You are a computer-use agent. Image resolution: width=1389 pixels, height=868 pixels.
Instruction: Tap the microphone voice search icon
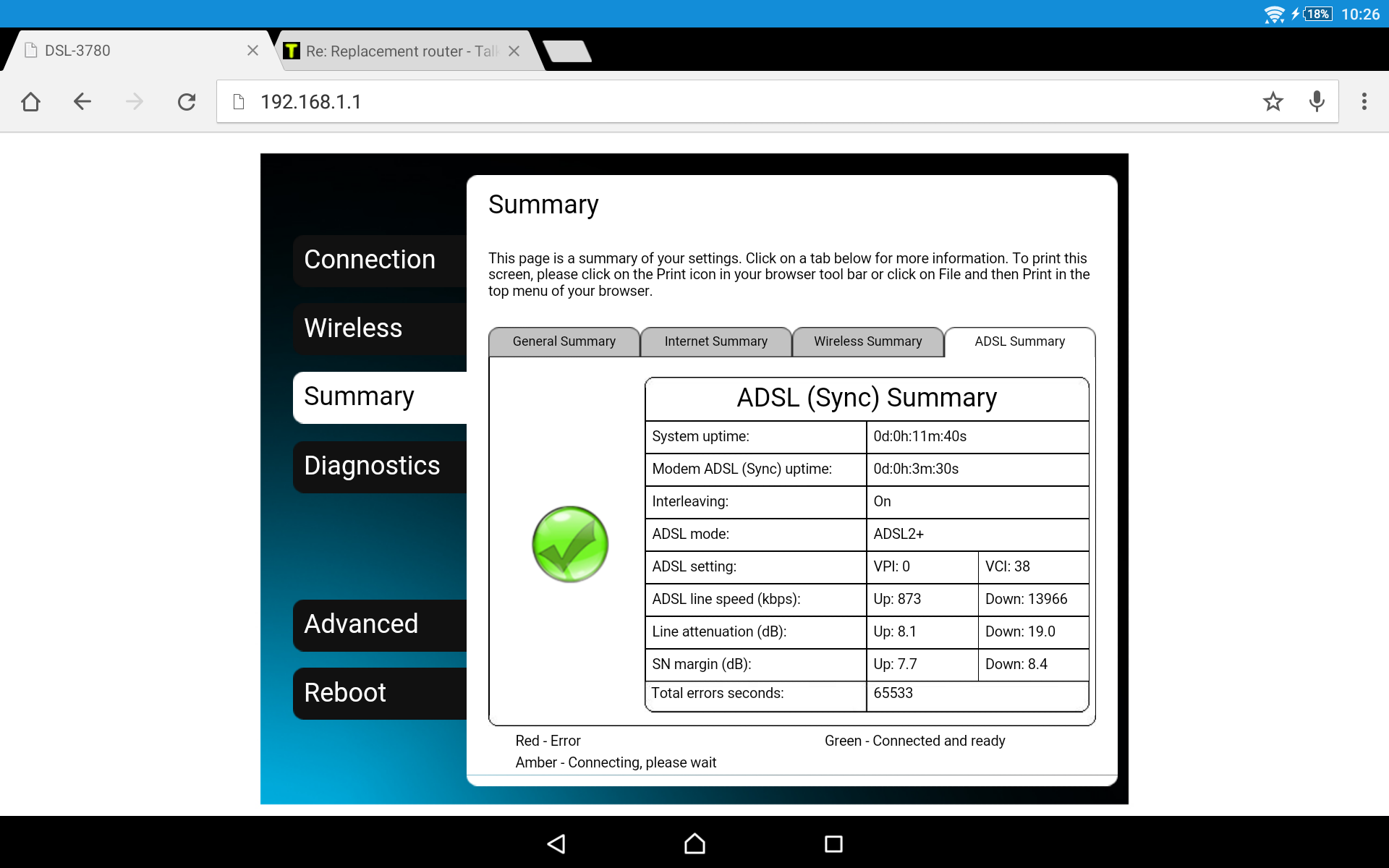pyautogui.click(x=1317, y=102)
